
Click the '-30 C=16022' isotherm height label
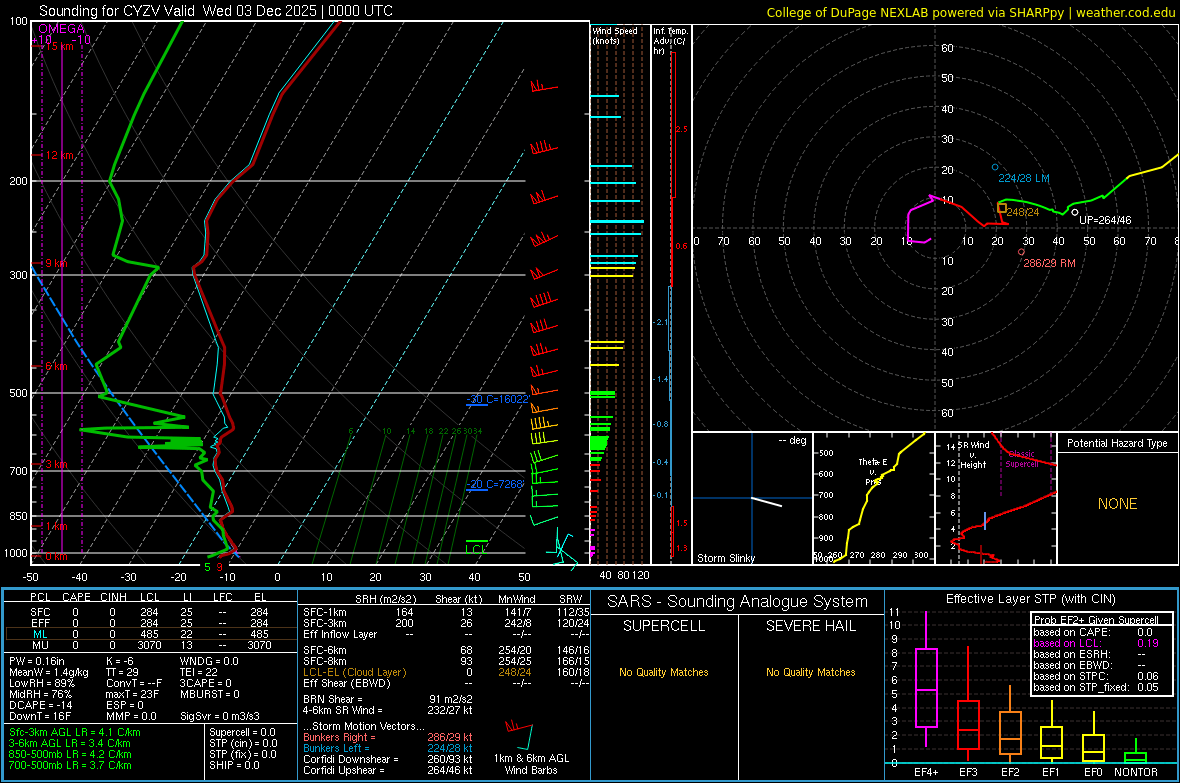497,399
